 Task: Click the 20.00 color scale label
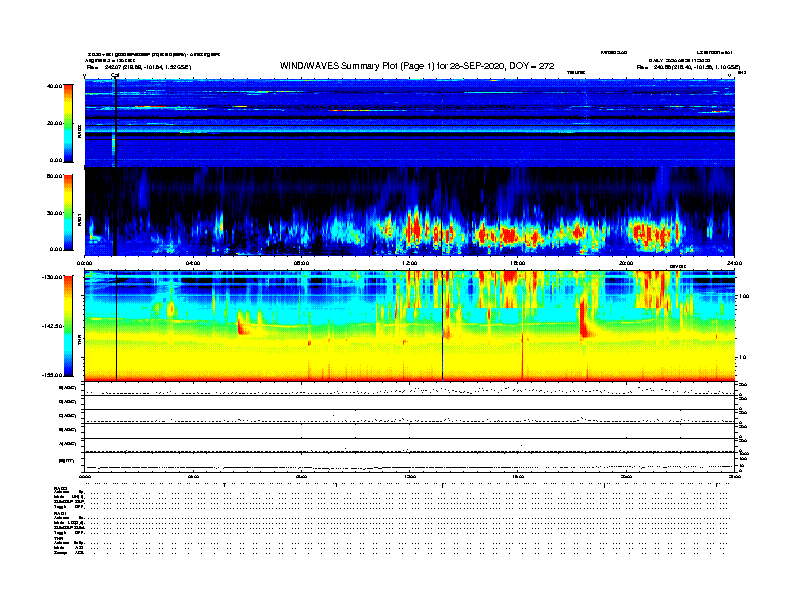(54, 123)
